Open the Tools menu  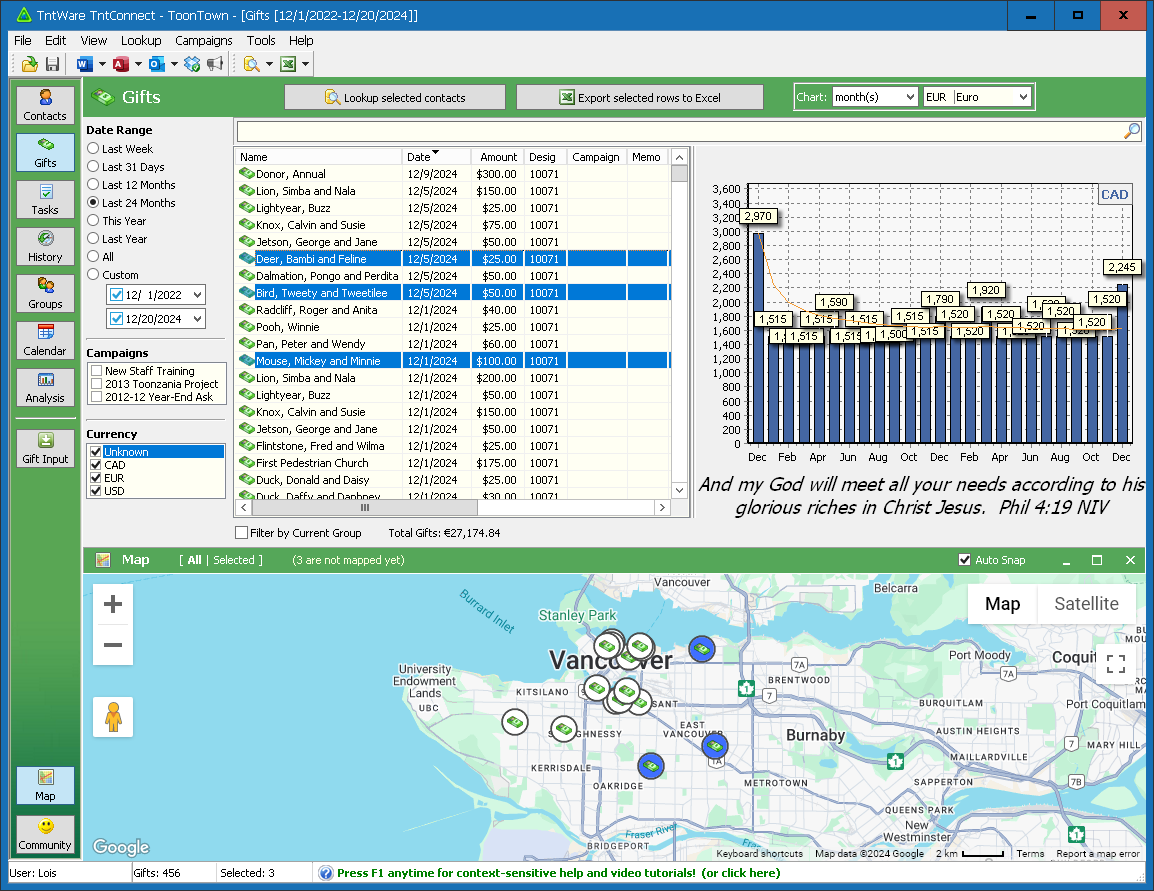(x=261, y=40)
